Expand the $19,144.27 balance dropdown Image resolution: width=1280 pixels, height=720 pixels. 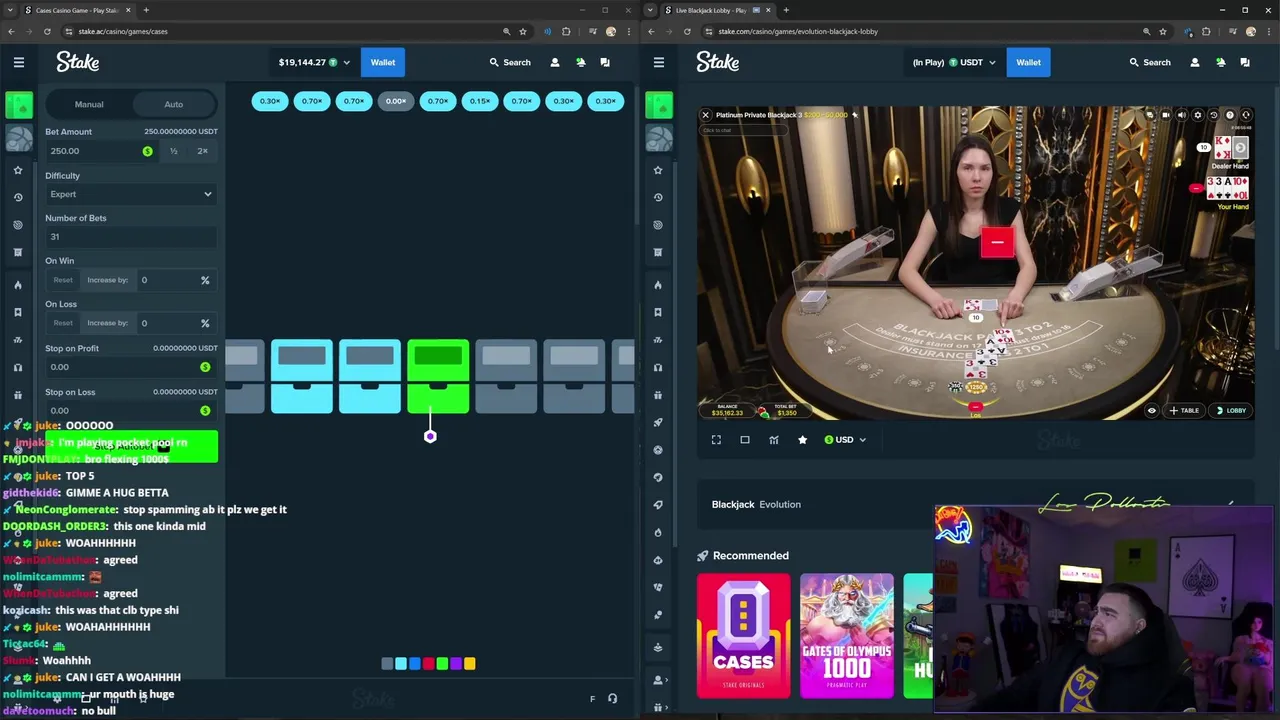314,62
